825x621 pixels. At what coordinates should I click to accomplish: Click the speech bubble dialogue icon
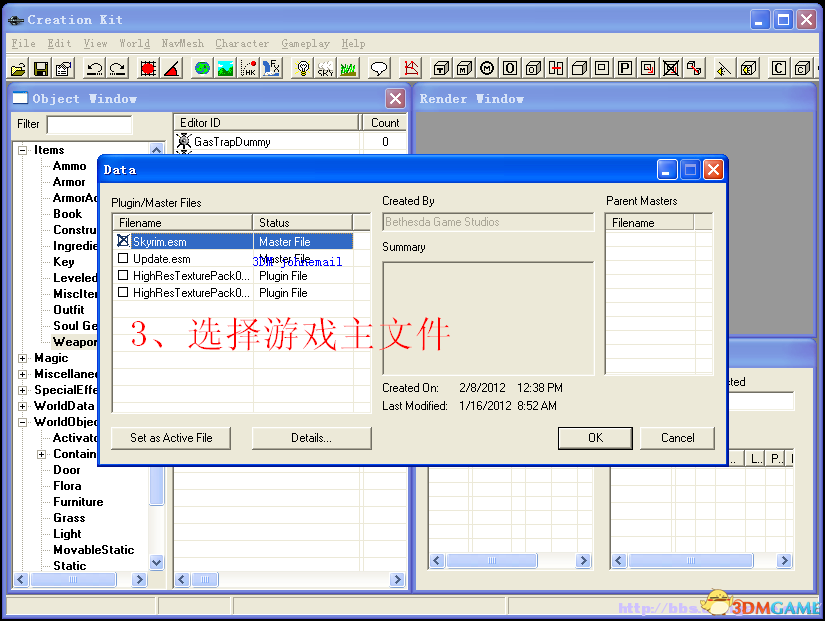tap(379, 68)
